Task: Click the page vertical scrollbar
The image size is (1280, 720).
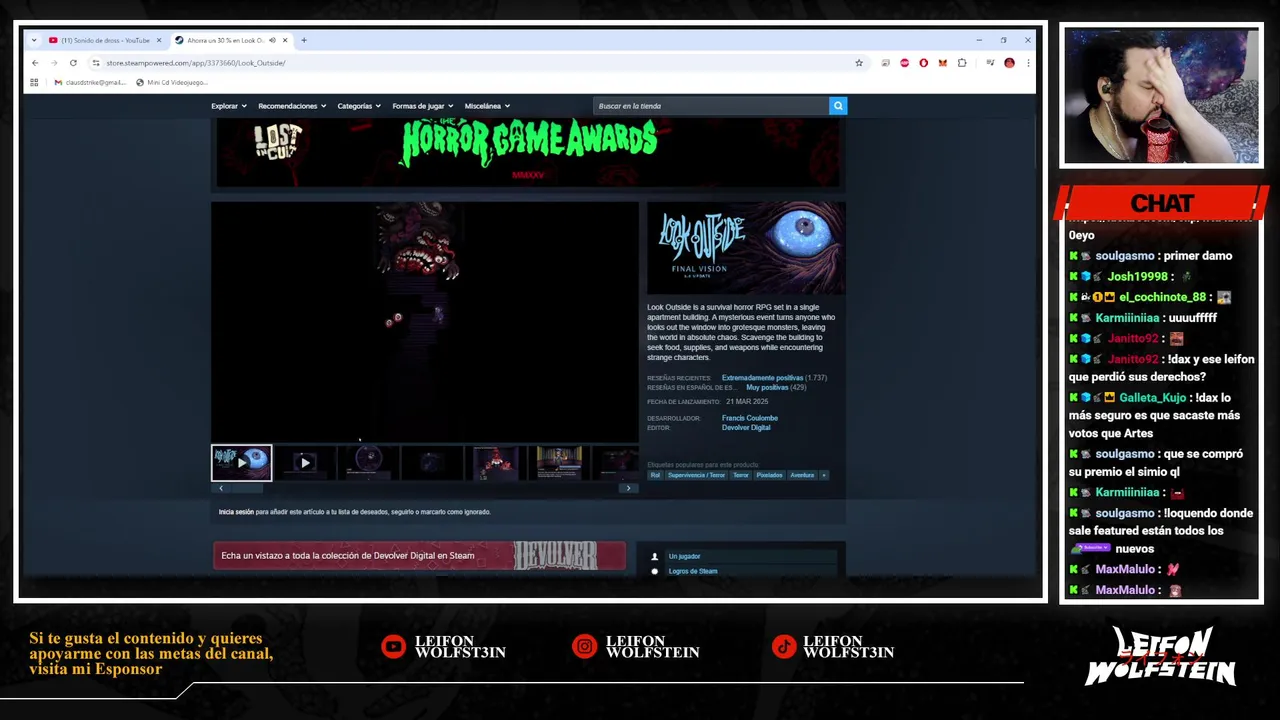Action: (x=1035, y=140)
